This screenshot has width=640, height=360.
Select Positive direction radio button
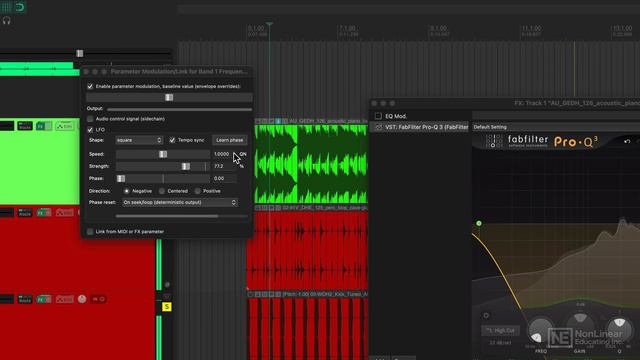(198, 191)
